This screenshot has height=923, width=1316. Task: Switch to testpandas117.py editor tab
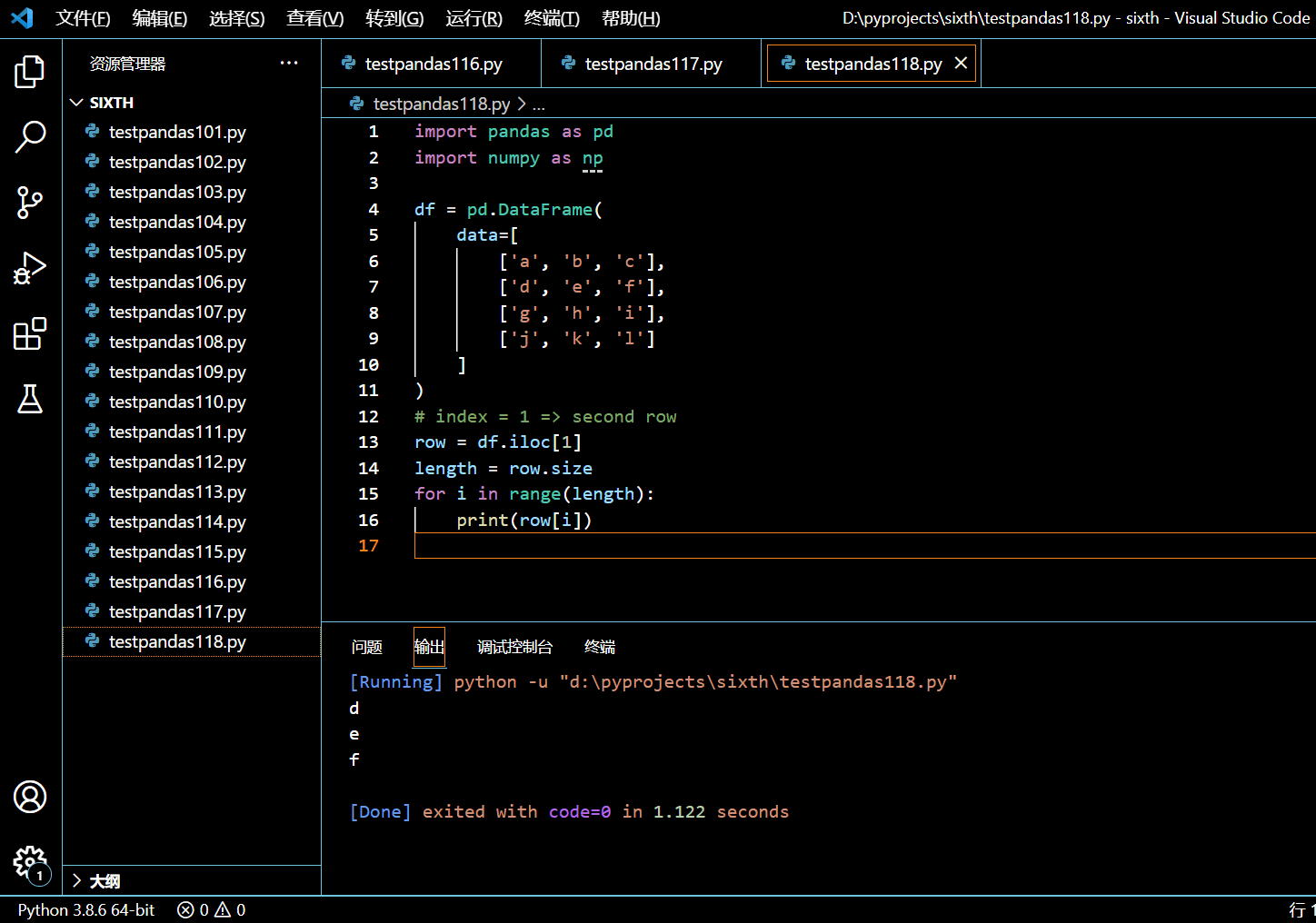tap(651, 64)
